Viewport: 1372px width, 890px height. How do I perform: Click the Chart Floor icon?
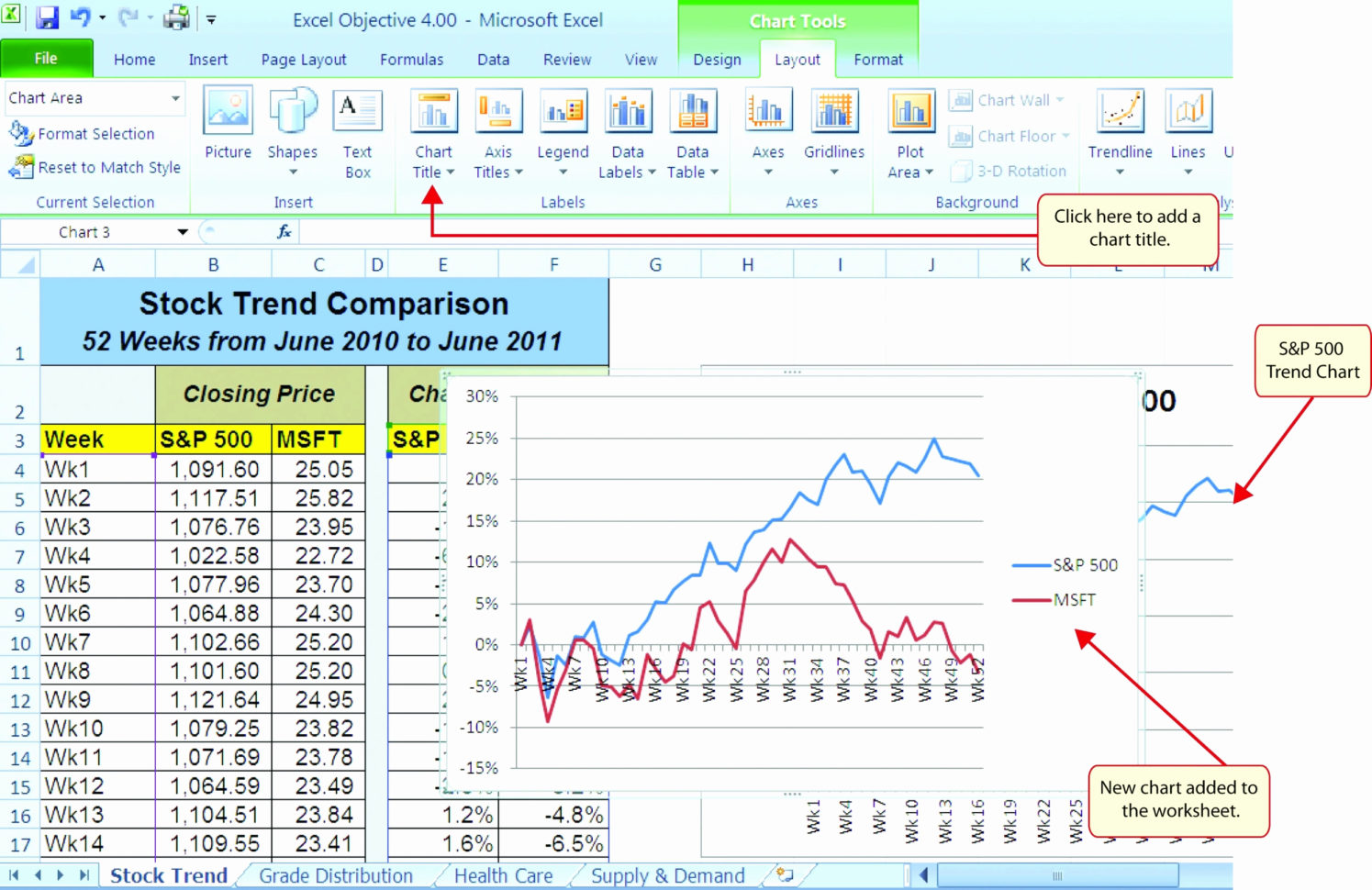click(x=961, y=137)
